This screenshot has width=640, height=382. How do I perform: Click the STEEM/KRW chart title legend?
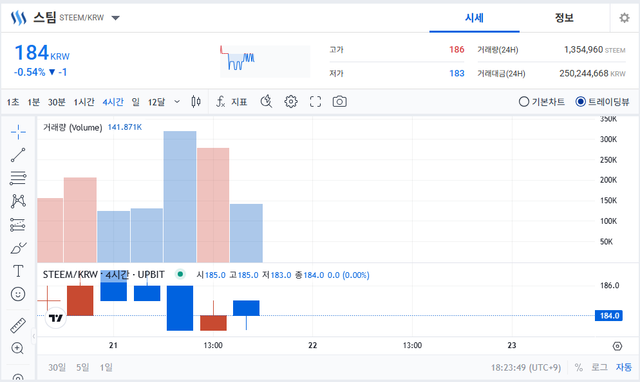pyautogui.click(x=104, y=275)
